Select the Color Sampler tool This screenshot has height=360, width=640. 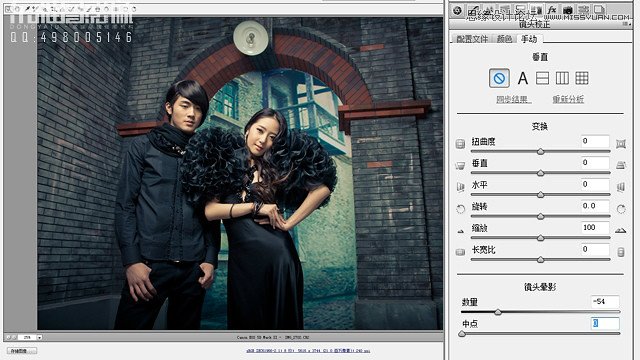pos(35,9)
